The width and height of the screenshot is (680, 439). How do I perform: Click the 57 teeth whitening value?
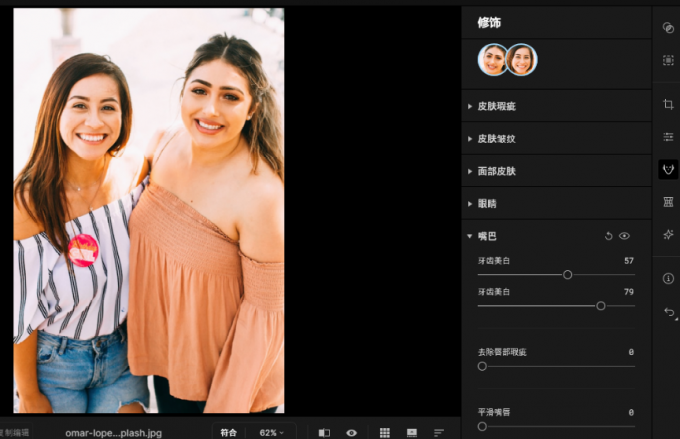click(629, 261)
